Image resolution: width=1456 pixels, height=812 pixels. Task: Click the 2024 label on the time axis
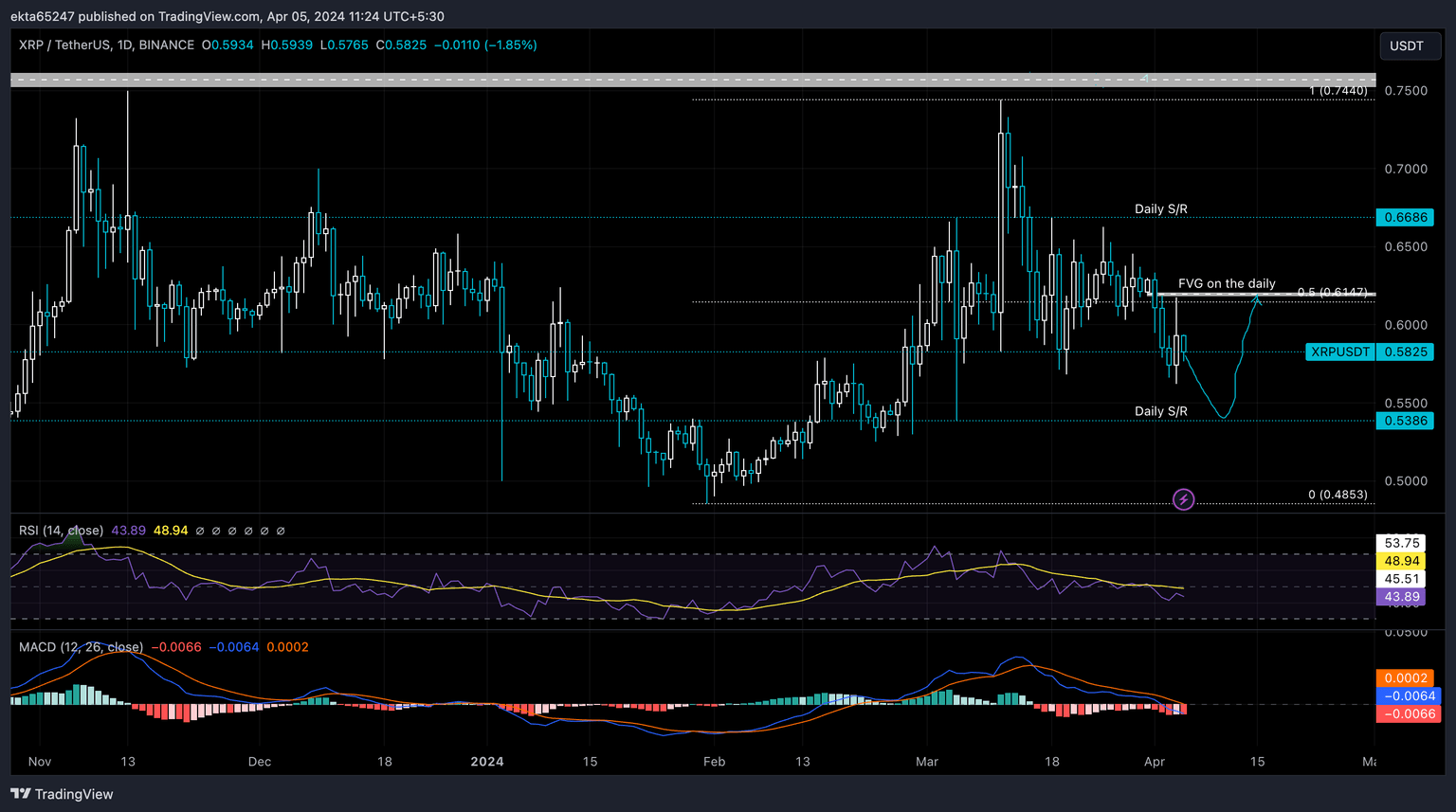point(487,761)
